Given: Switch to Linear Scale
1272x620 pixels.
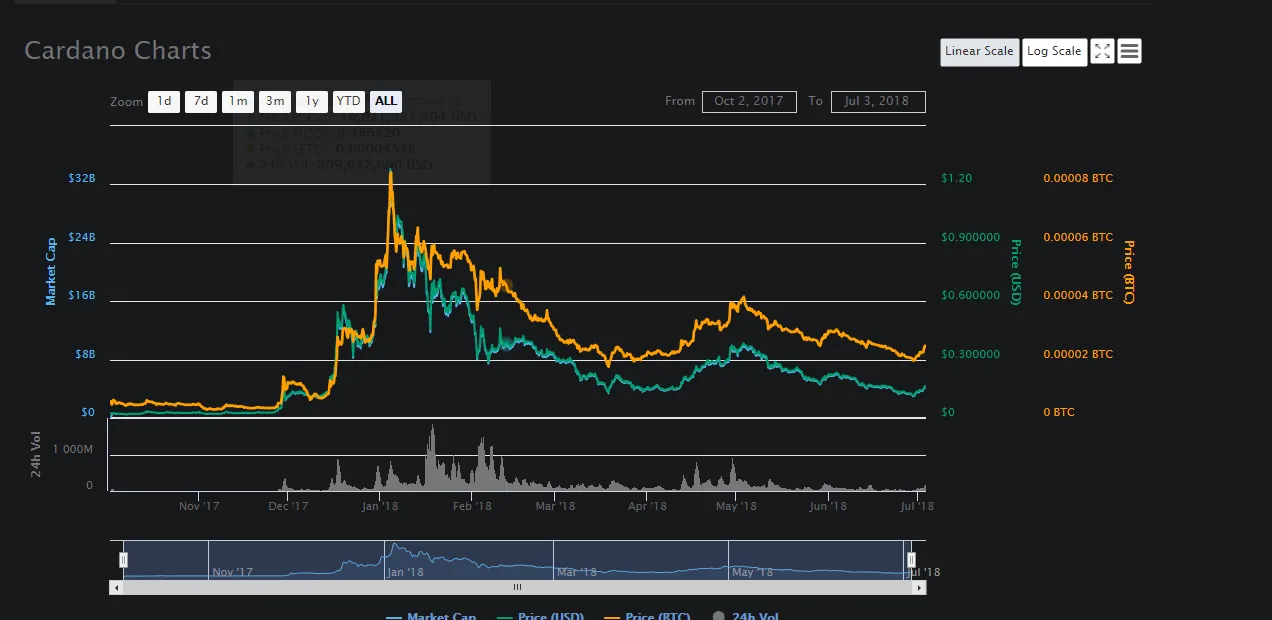Looking at the screenshot, I should (x=979, y=52).
